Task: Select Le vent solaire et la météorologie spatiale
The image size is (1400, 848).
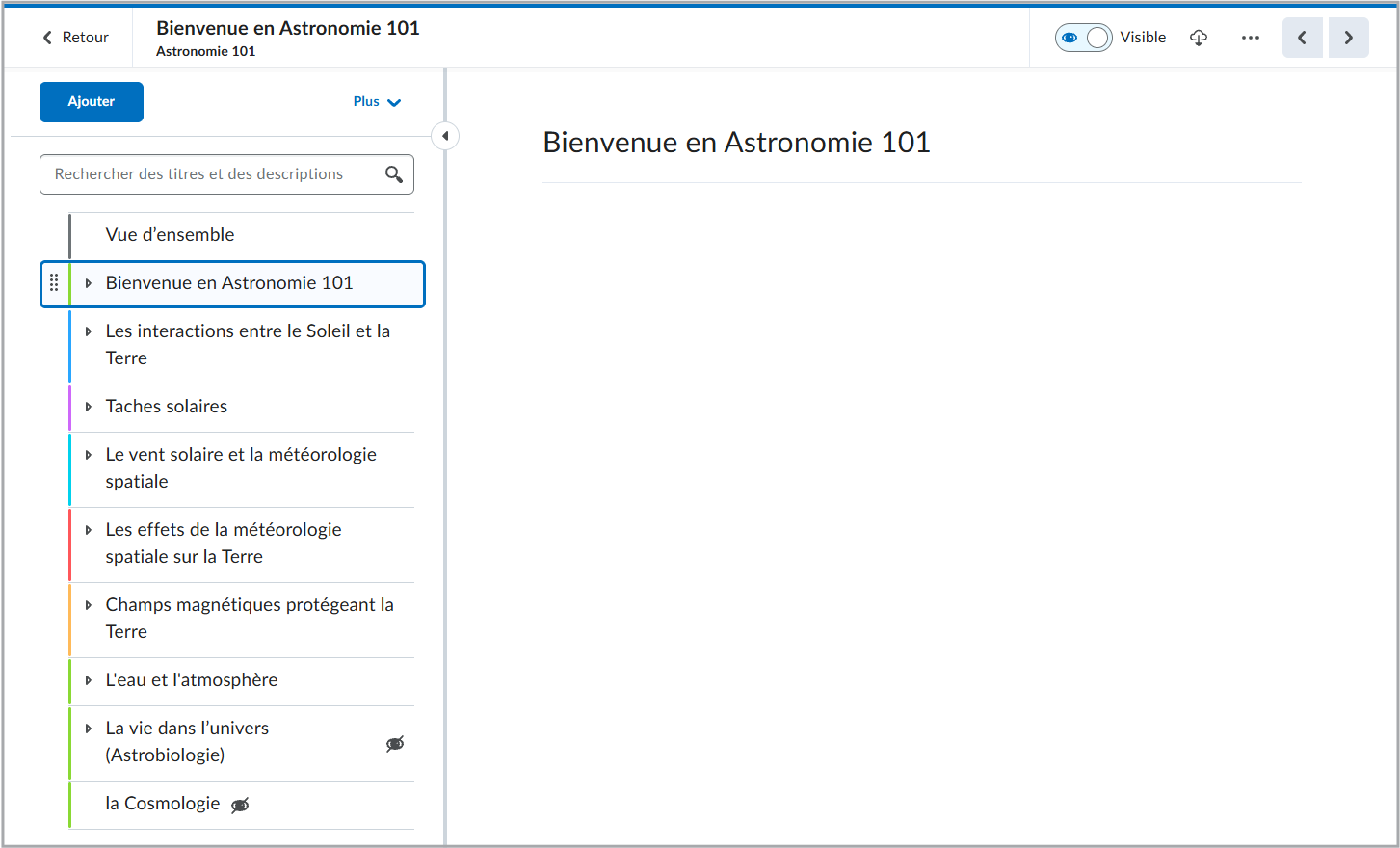Action: tap(241, 468)
